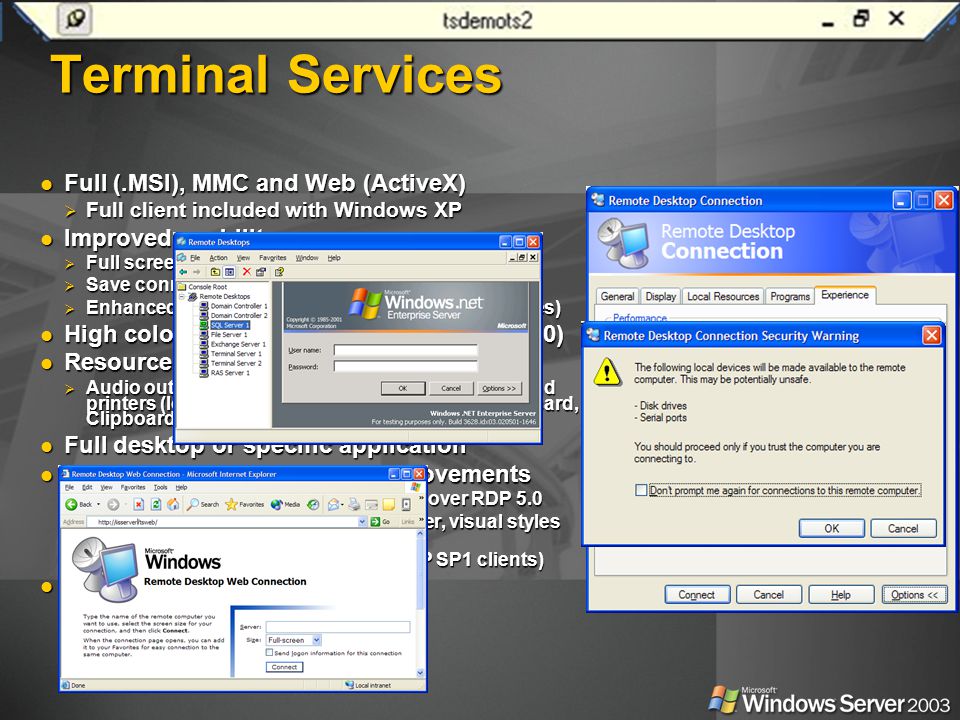The height and width of the screenshot is (720, 960).
Task: Click the Password field in logon dialog
Action: pyautogui.click(x=405, y=366)
